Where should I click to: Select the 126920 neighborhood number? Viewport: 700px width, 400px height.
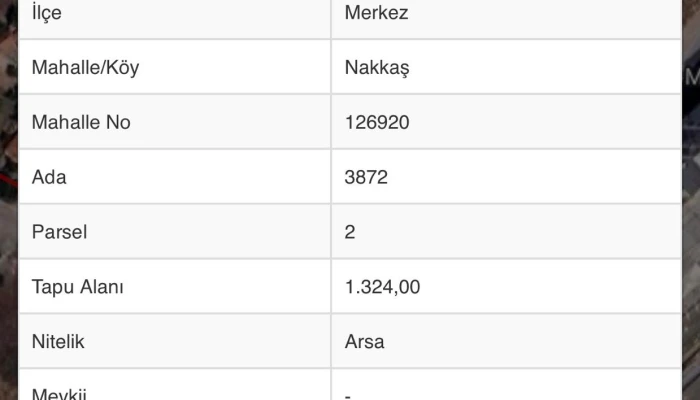(x=376, y=123)
